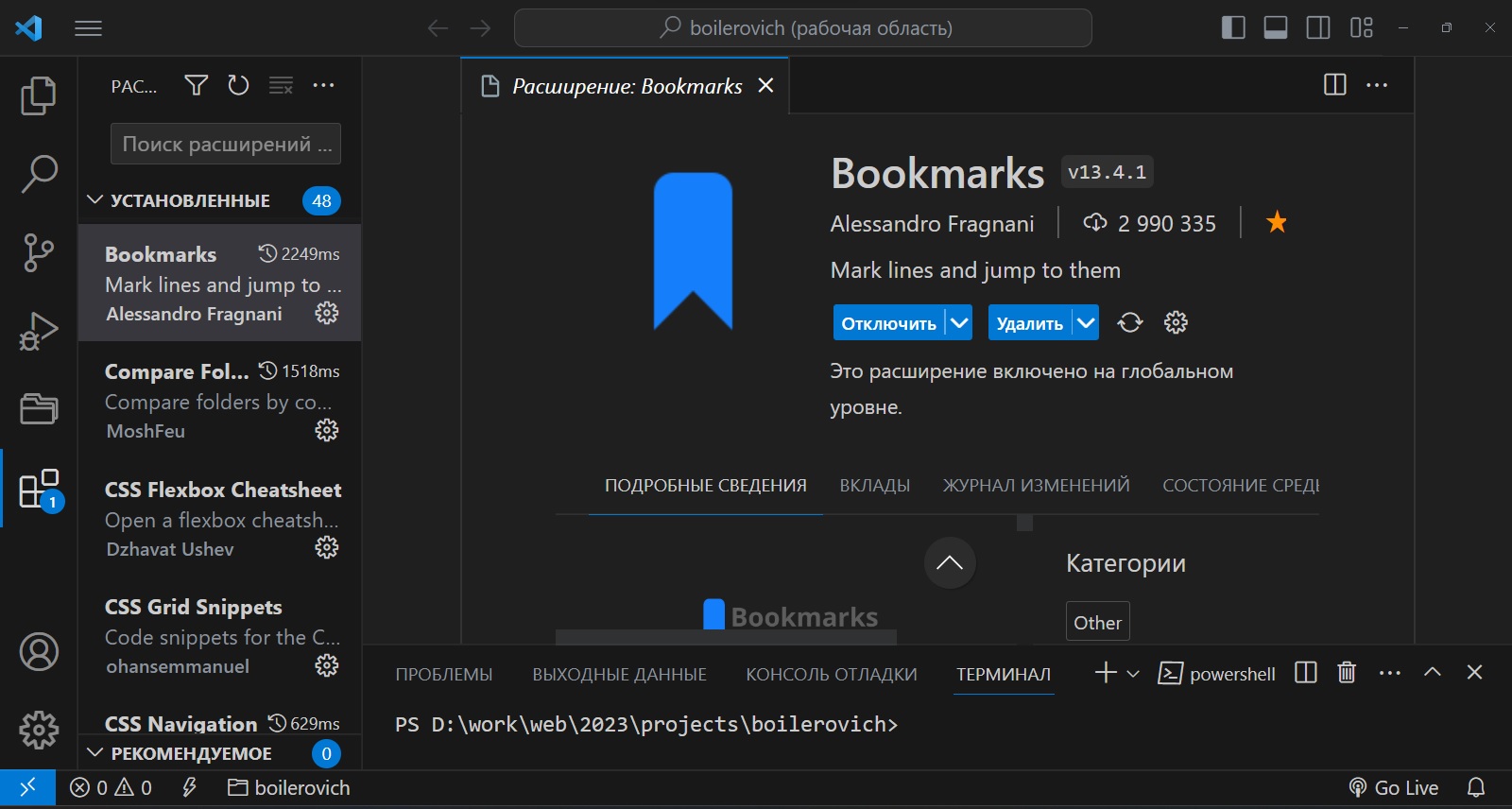This screenshot has height=809, width=1512.
Task: Open the new terminal profile dropdown
Action: pos(1133,674)
